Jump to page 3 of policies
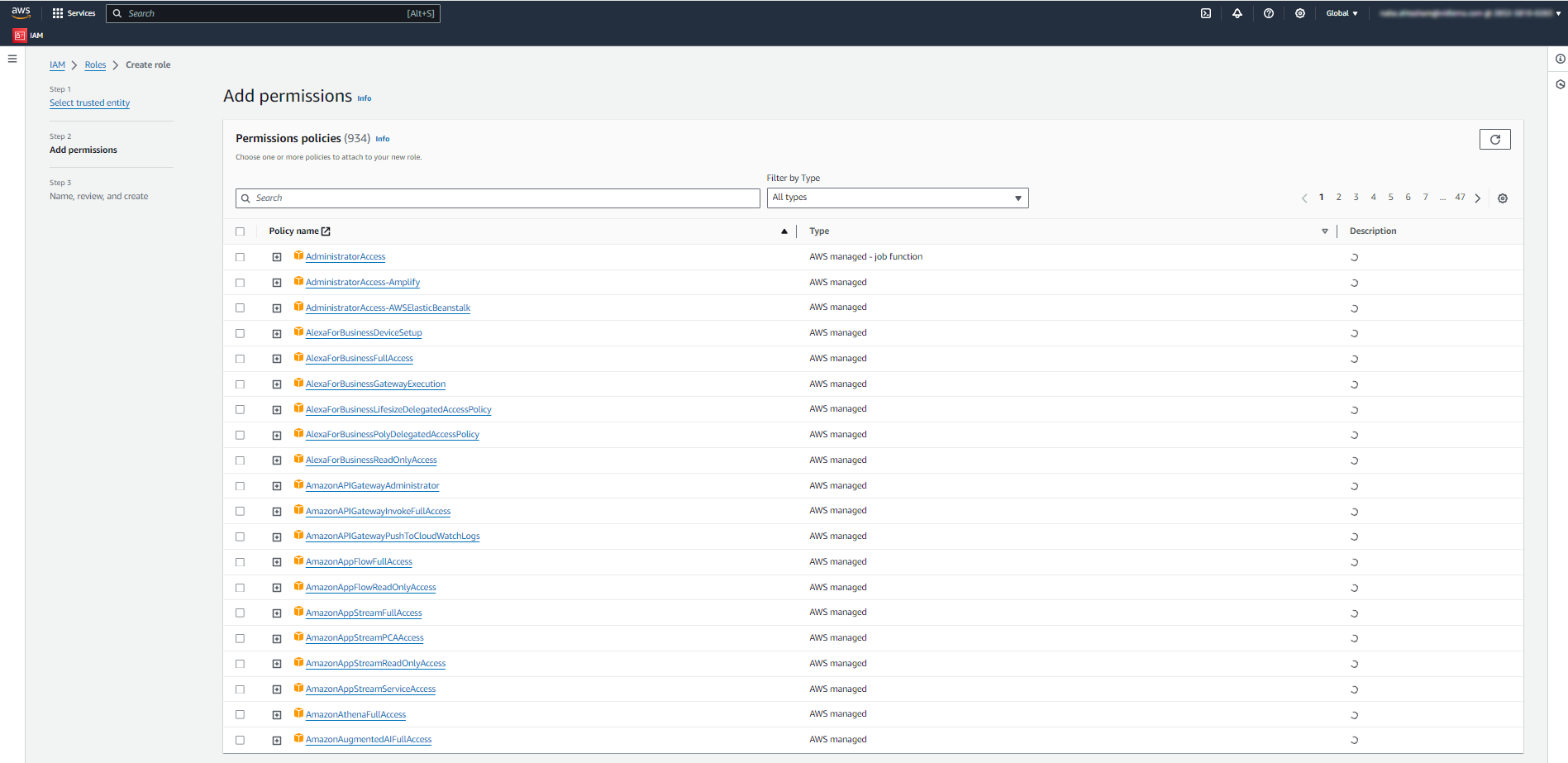1568x763 pixels. coord(1356,198)
